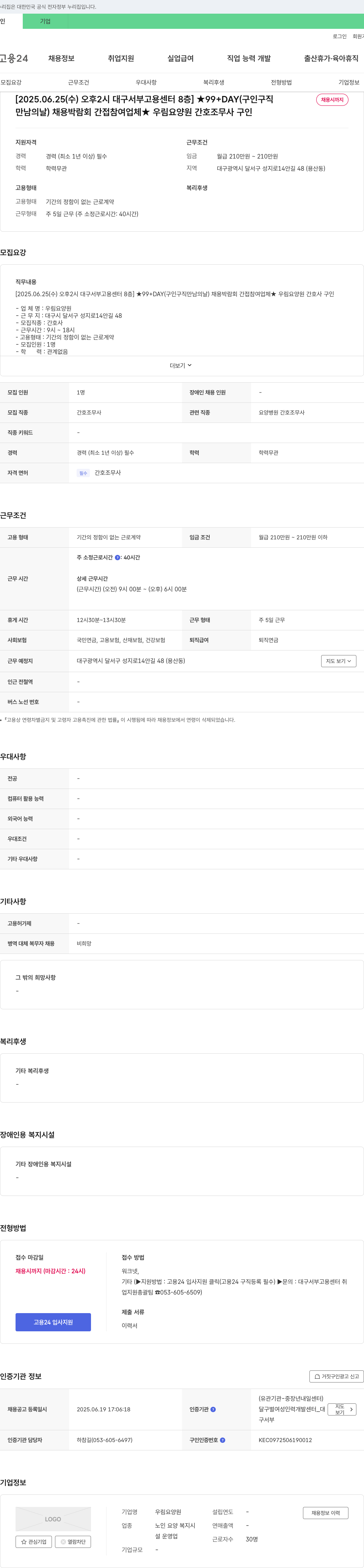Viewport: 364px width, 1568px height.
Task: Click the 비희망 military service value
Action: (84, 943)
